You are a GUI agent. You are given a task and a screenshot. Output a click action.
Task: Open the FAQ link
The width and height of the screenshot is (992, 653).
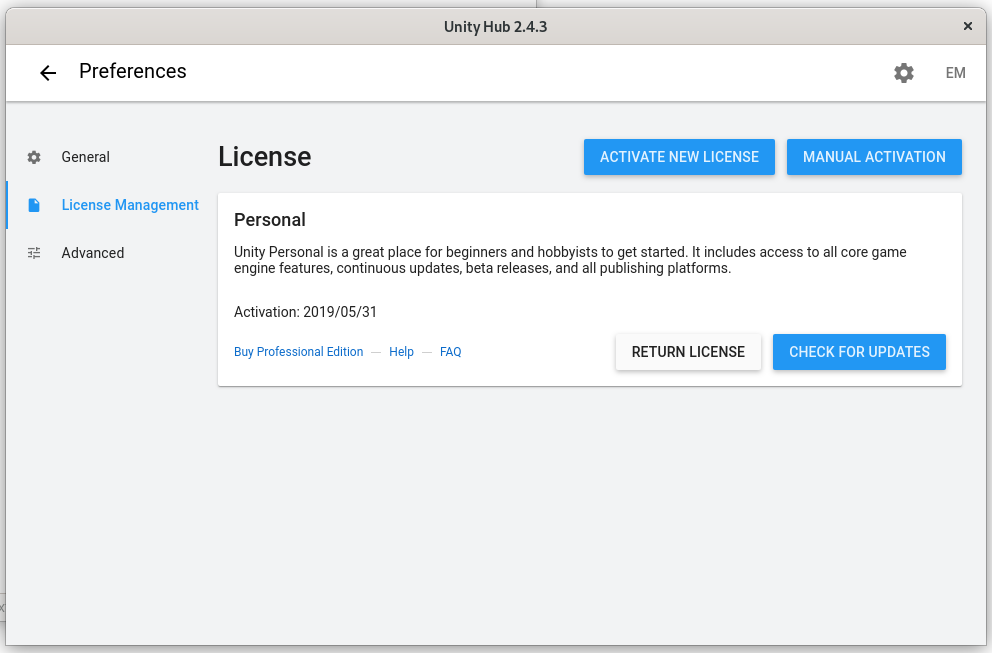pos(450,352)
